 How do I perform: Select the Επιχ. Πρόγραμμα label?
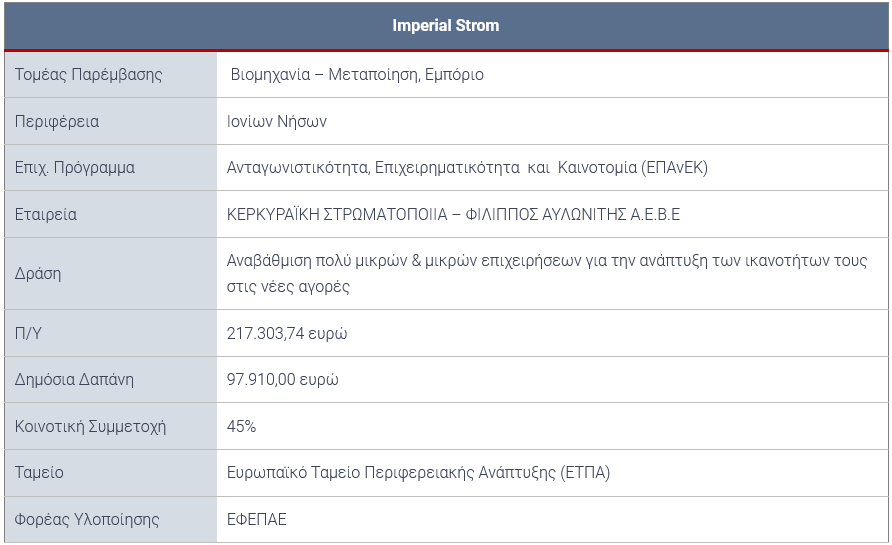coord(75,168)
